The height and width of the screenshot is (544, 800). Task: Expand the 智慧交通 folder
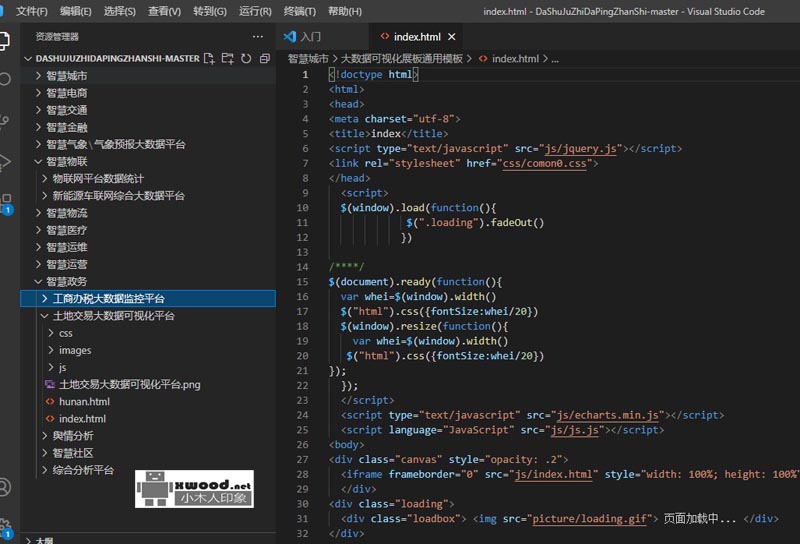point(148,110)
